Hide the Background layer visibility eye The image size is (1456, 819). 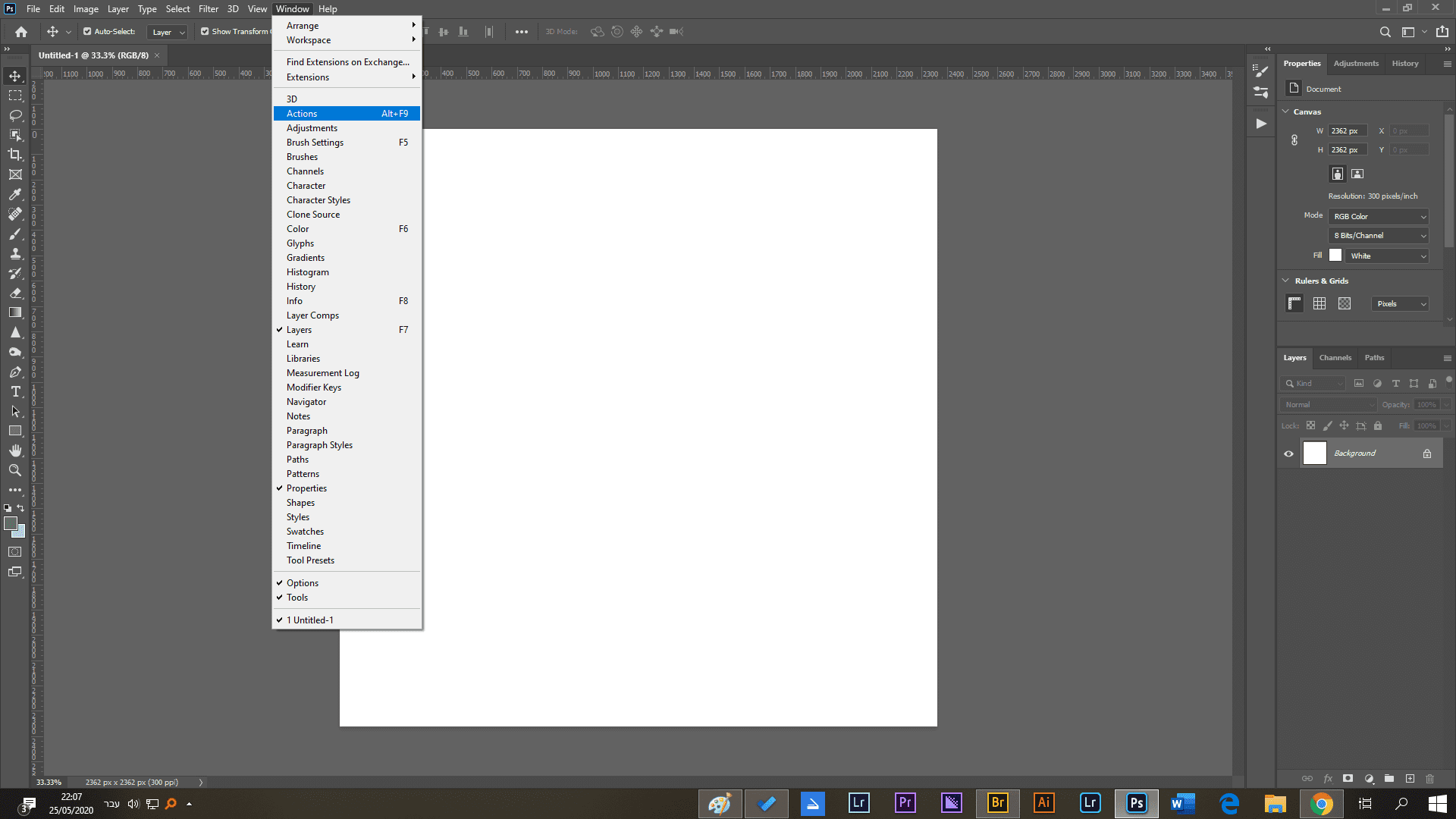(x=1288, y=453)
